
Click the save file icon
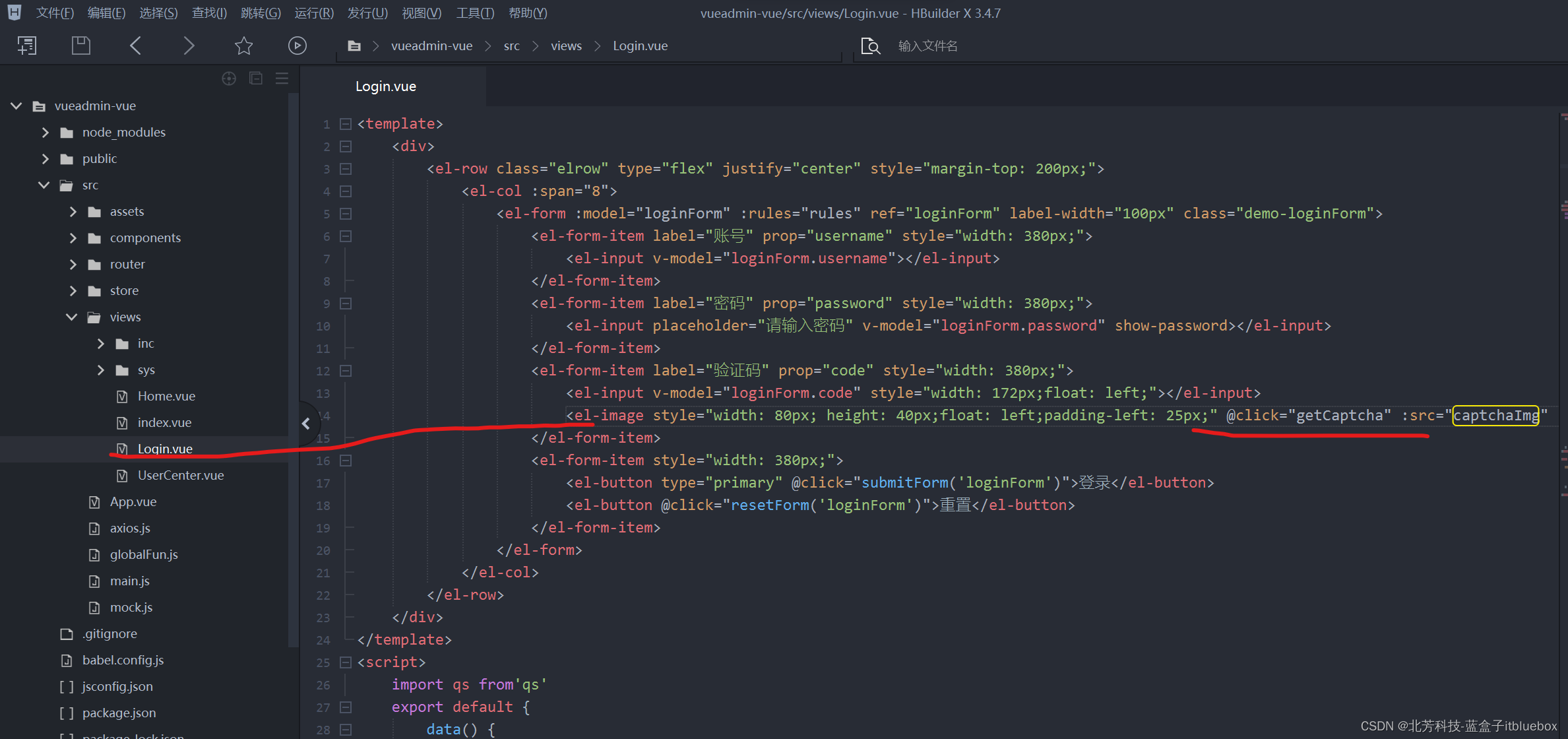coord(80,46)
